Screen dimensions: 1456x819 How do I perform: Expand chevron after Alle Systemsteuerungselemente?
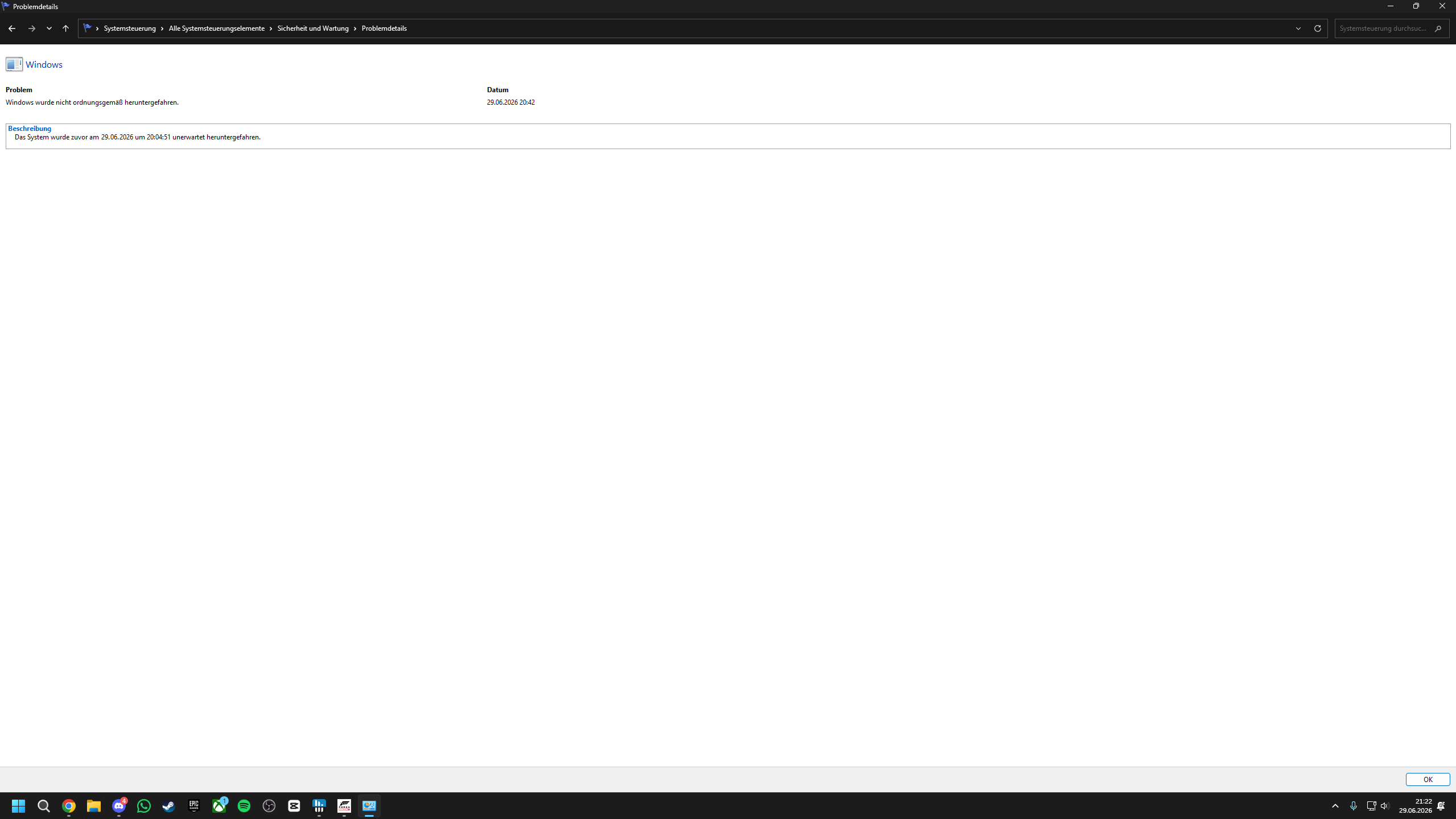coord(271,28)
